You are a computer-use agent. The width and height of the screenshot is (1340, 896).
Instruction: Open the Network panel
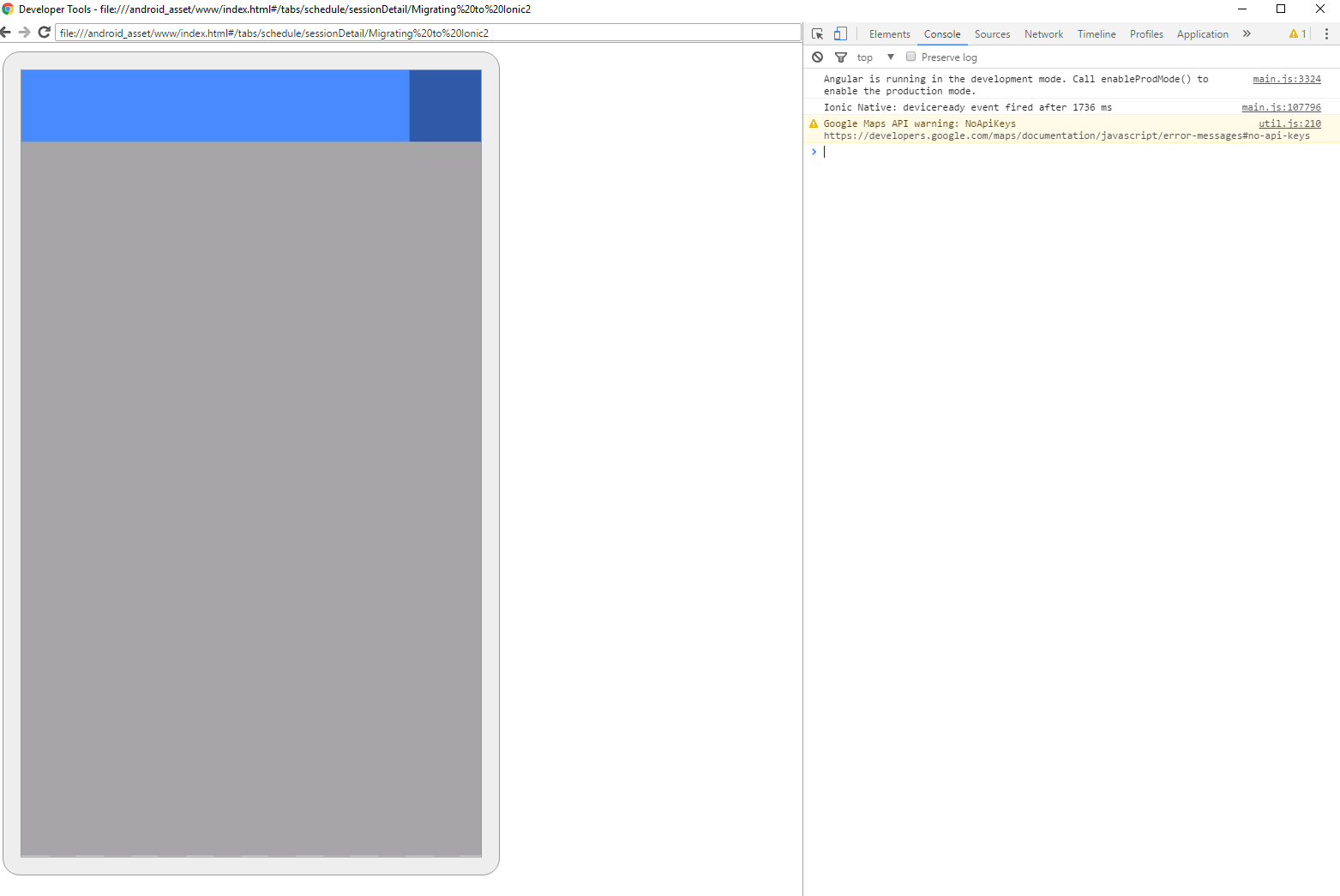(1043, 33)
